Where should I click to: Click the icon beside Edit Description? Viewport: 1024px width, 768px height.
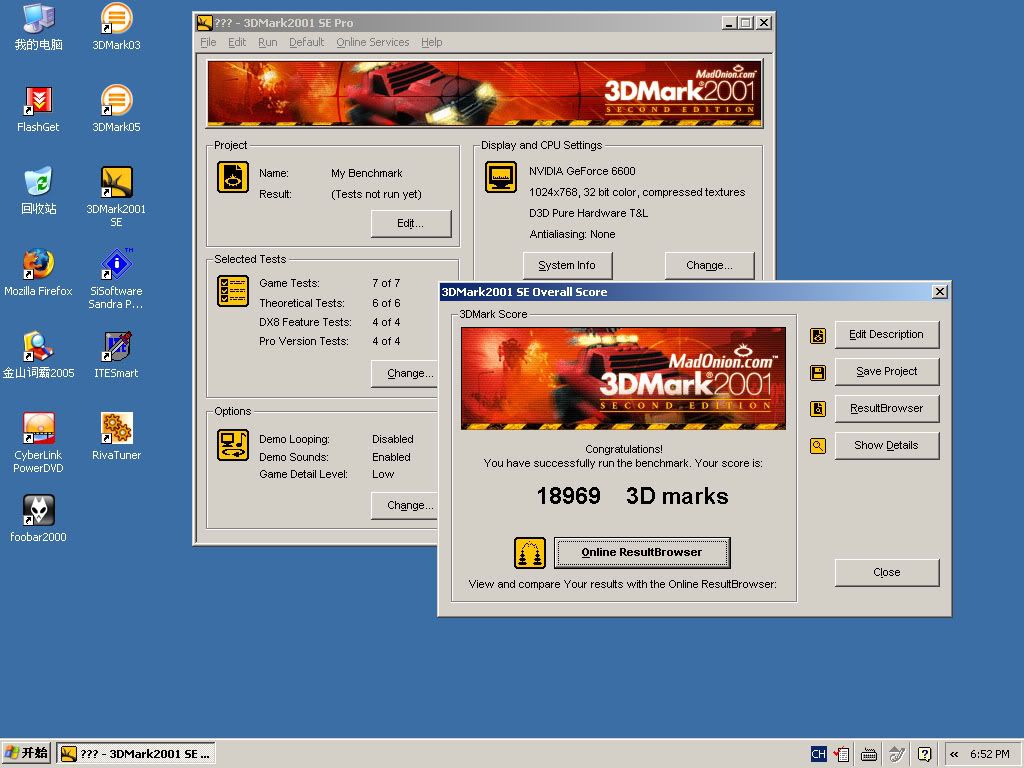coord(818,336)
